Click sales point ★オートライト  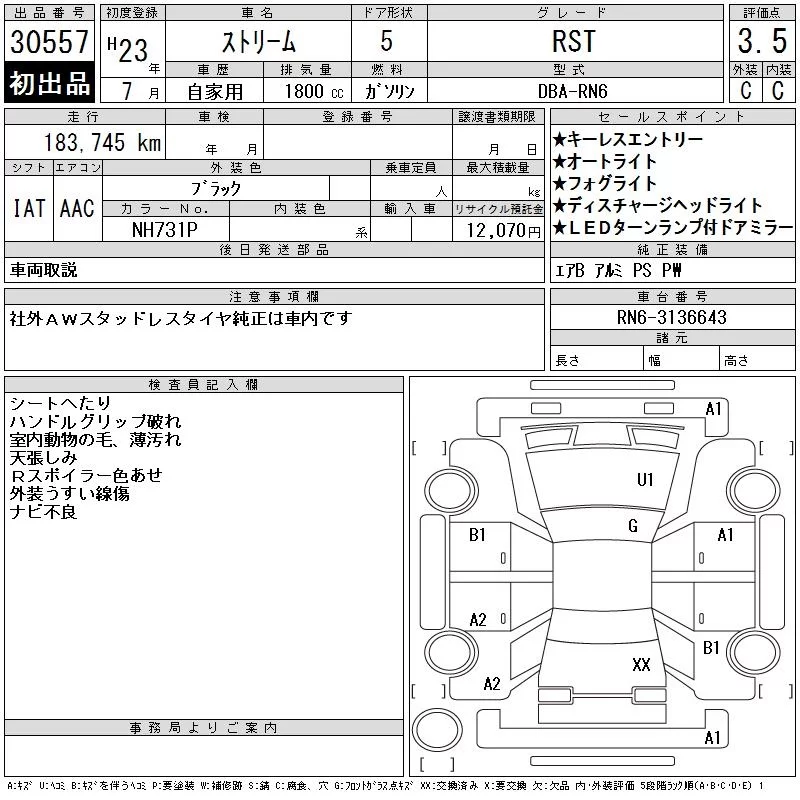[x=605, y=161]
